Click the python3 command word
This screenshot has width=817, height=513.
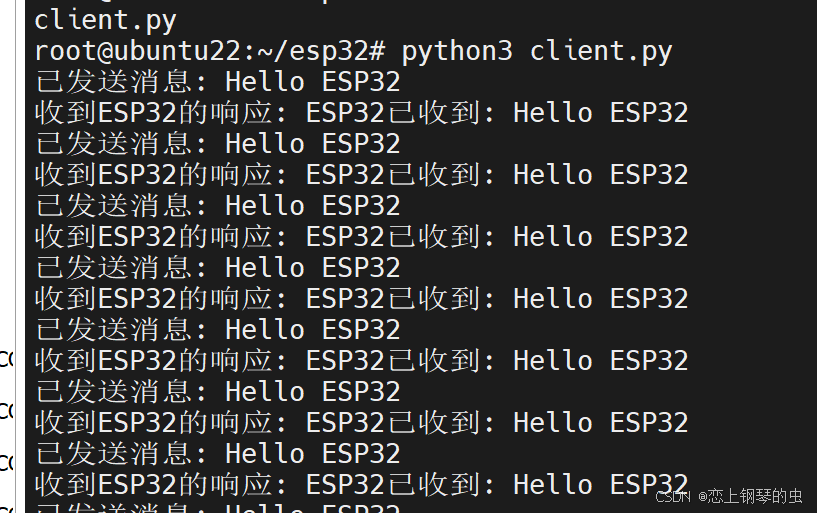[x=457, y=52]
